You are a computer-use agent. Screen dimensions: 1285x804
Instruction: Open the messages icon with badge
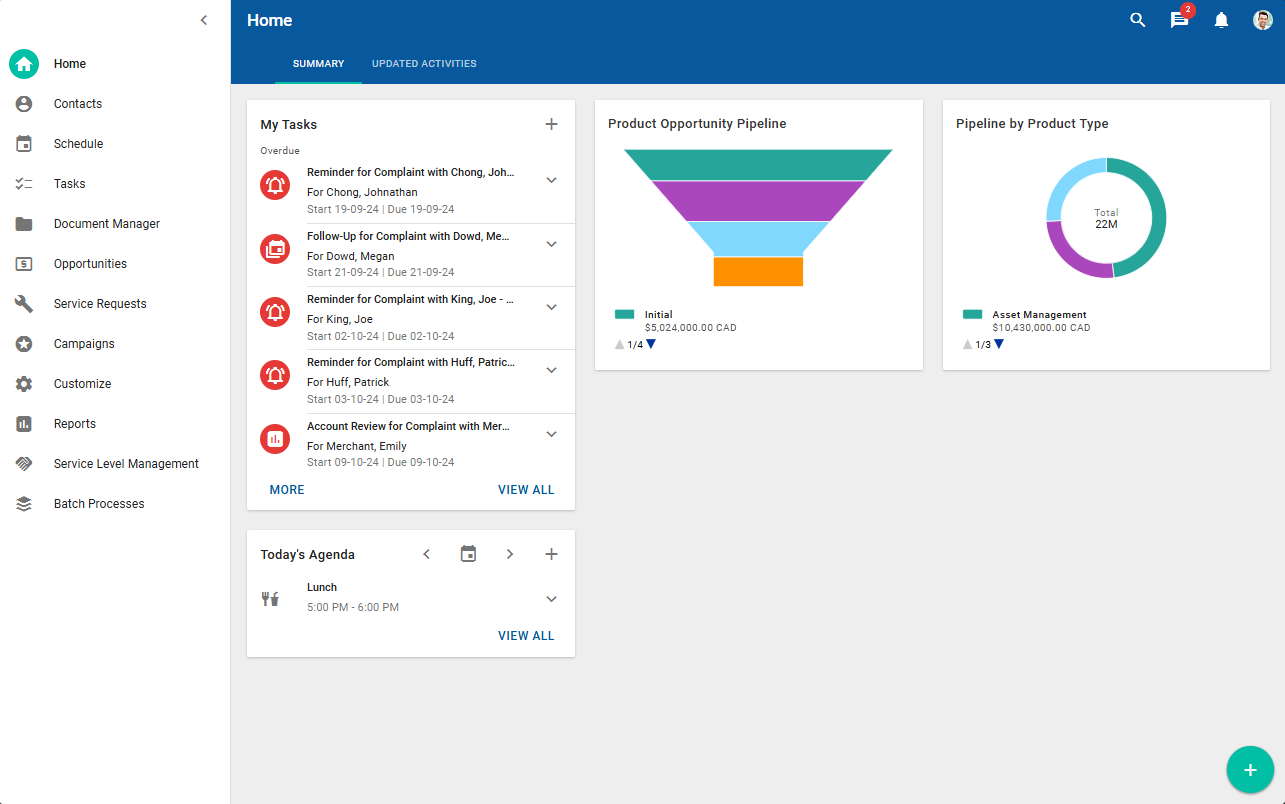(1180, 20)
